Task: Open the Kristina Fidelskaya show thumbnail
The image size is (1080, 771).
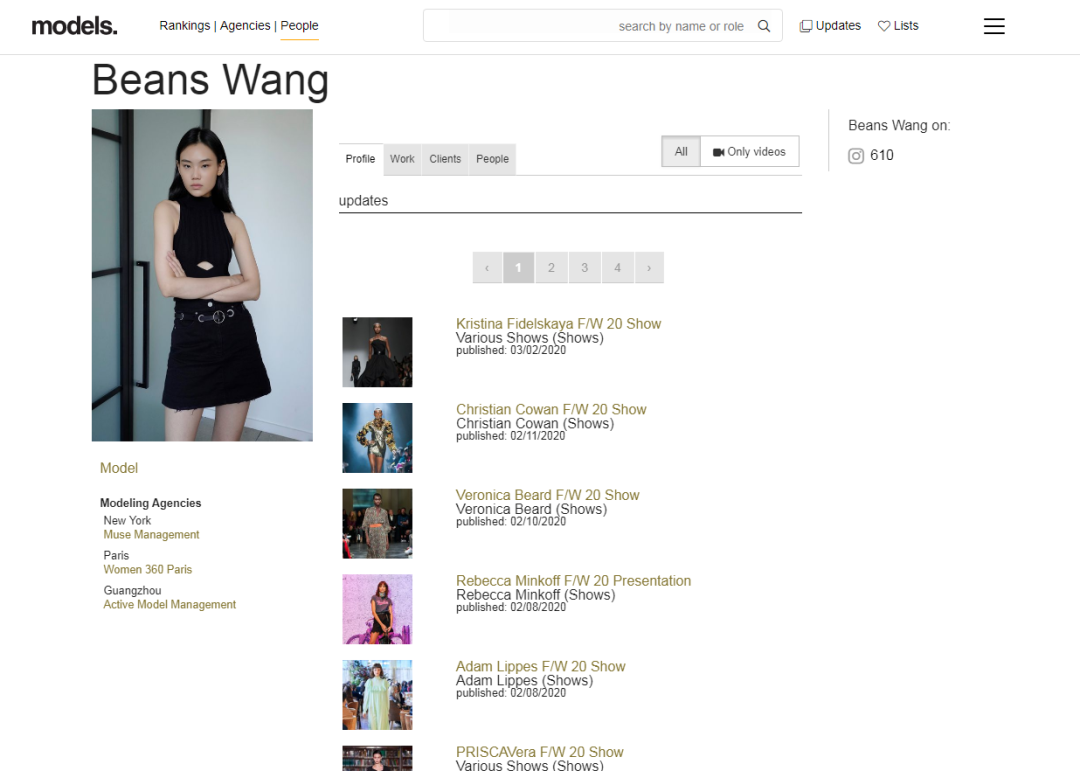Action: (x=377, y=352)
